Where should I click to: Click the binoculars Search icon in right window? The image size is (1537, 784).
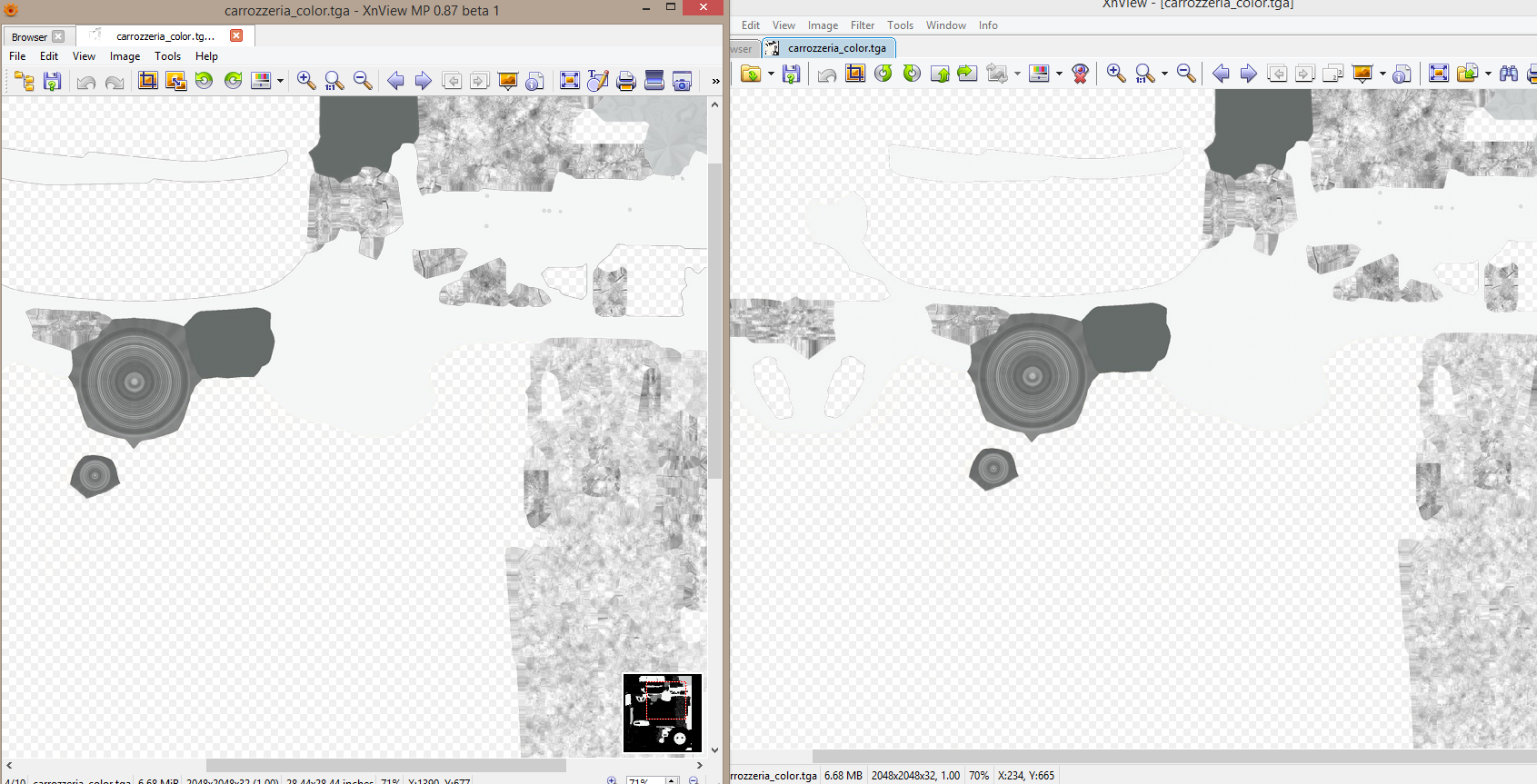click(1508, 74)
